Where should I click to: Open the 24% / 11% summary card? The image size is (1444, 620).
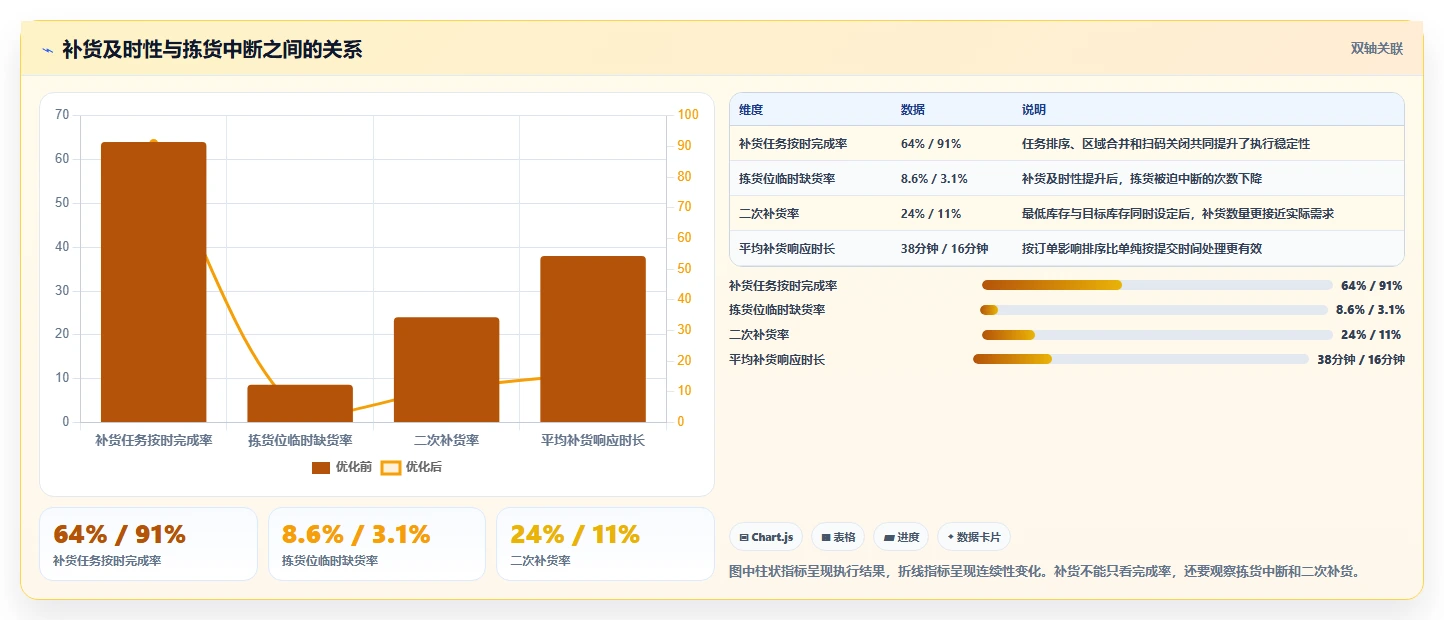tap(605, 544)
